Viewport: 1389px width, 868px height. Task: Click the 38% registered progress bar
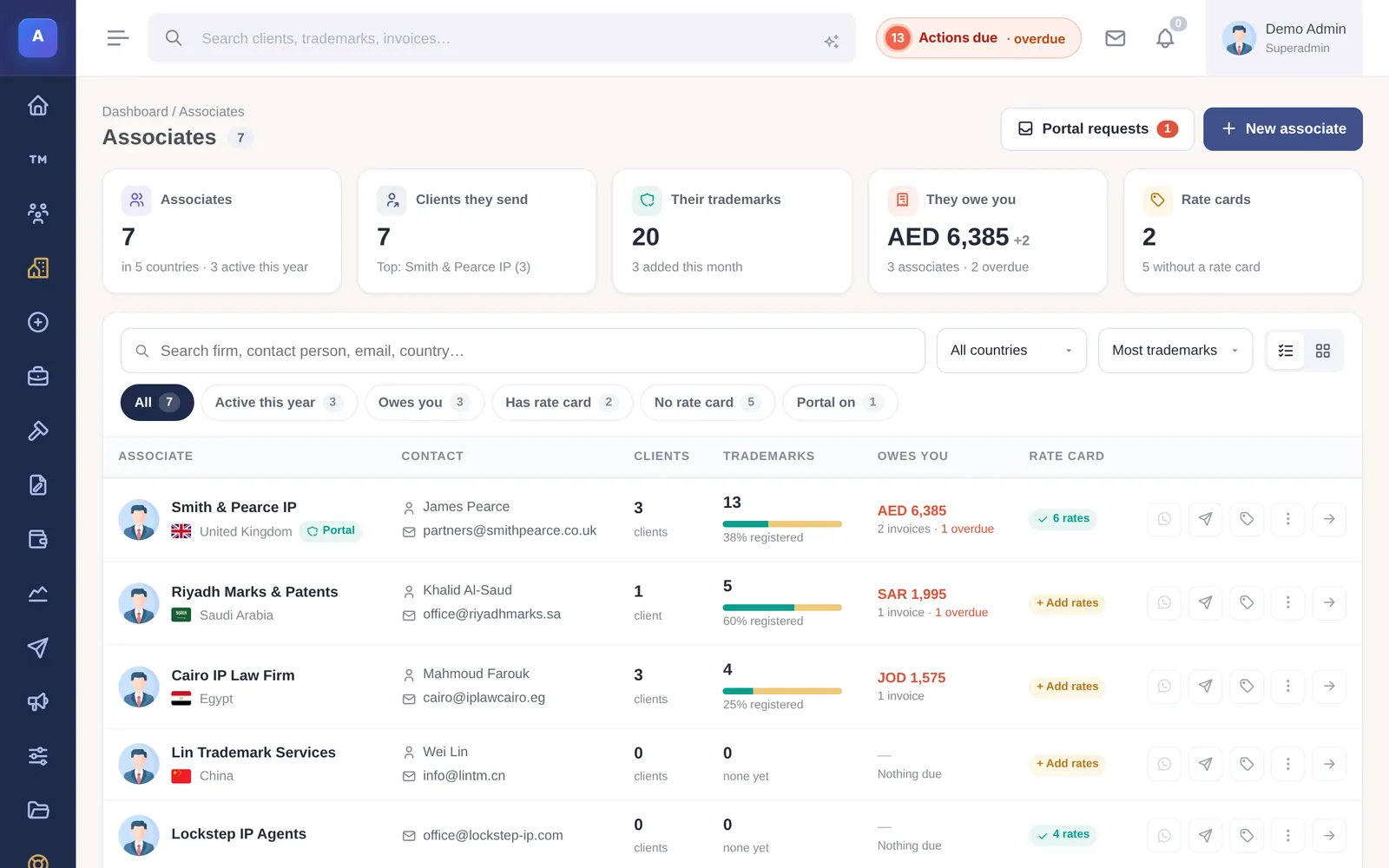pyautogui.click(x=782, y=524)
